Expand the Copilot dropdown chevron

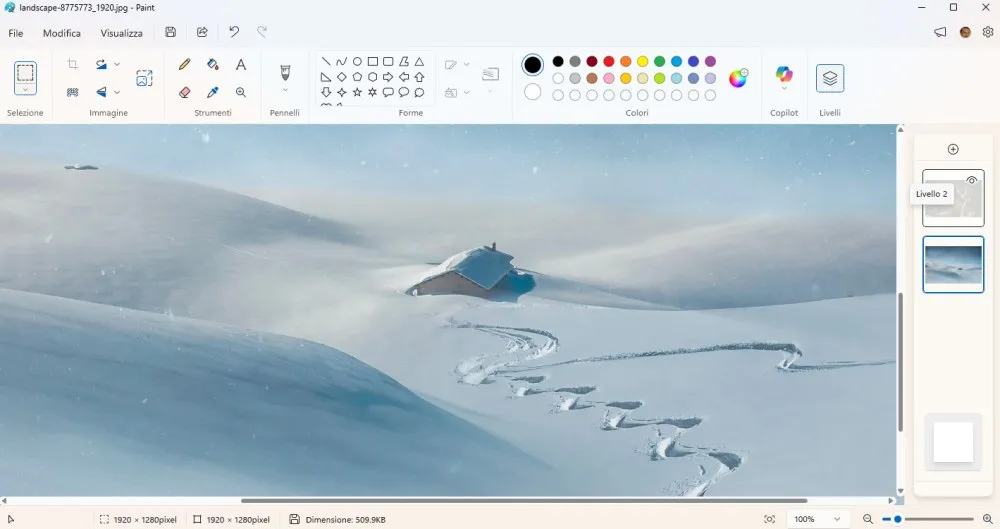[784, 87]
